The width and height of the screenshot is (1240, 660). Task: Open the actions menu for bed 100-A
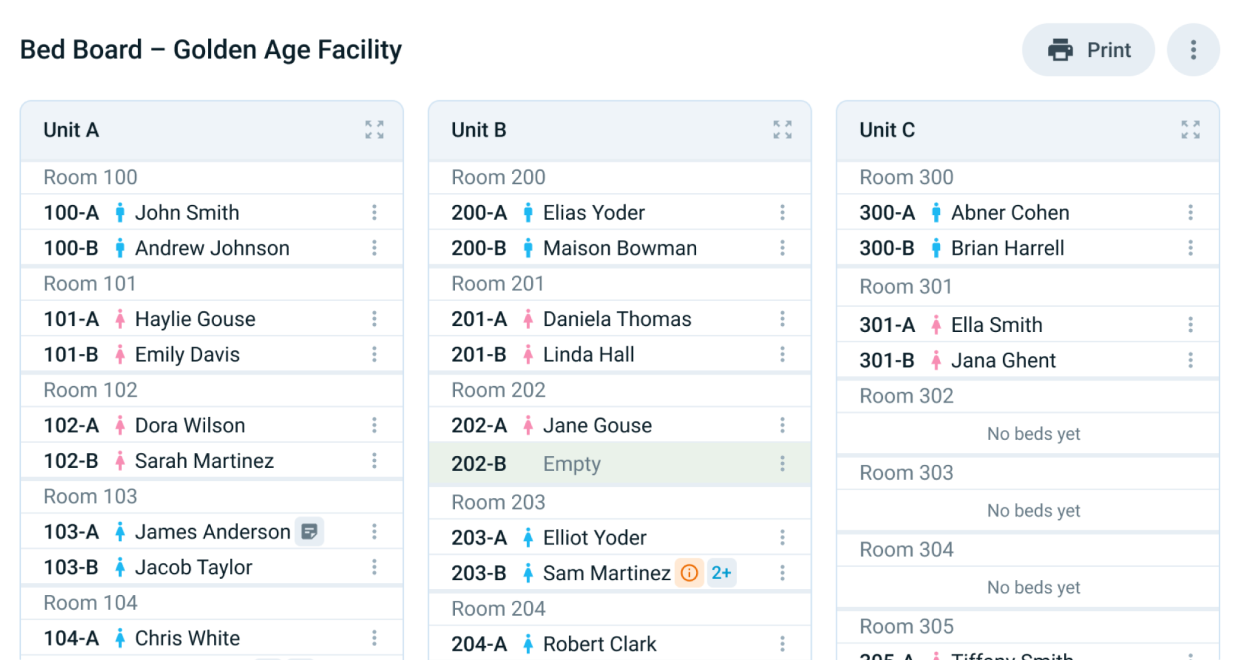(x=374, y=212)
